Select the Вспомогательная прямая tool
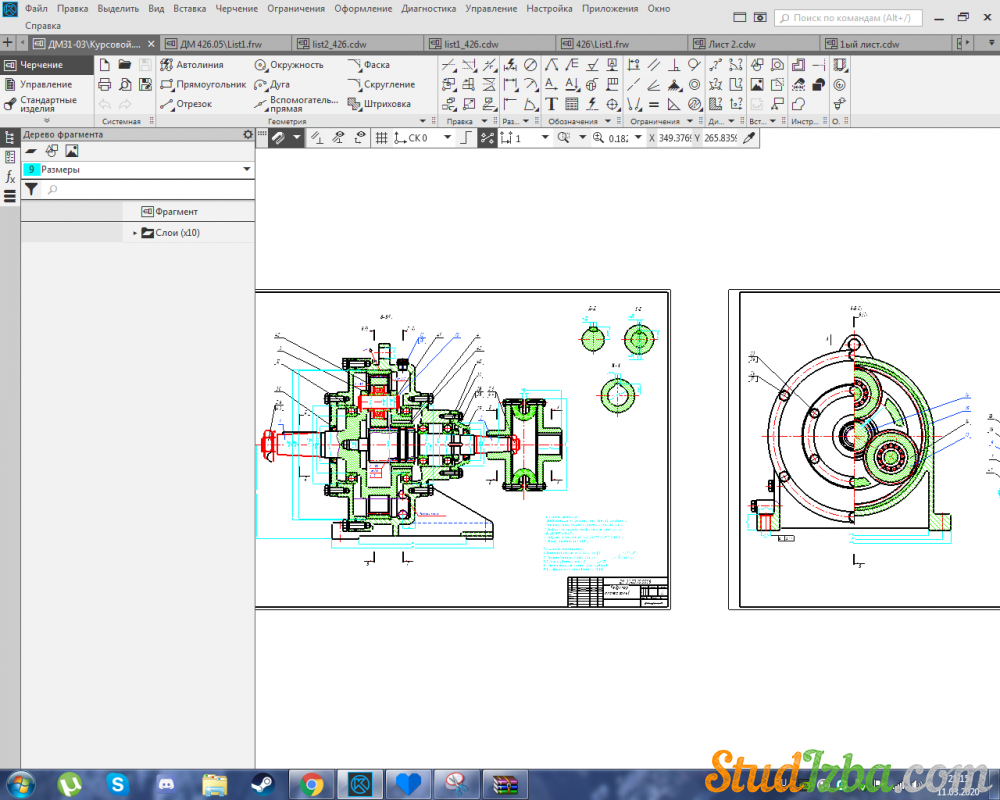The width and height of the screenshot is (1000, 800). coord(296,104)
